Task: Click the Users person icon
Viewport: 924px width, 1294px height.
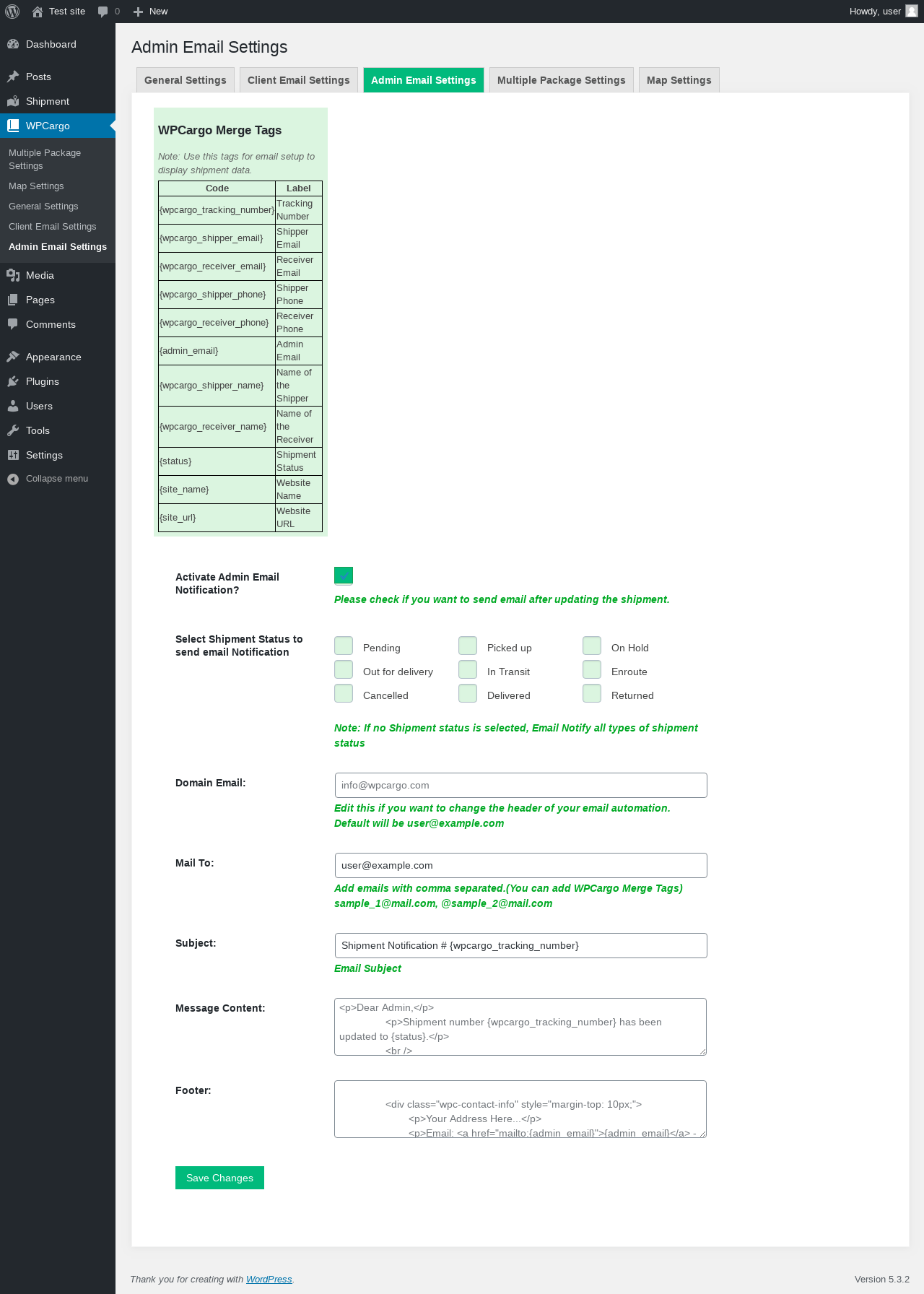Action: tap(13, 406)
